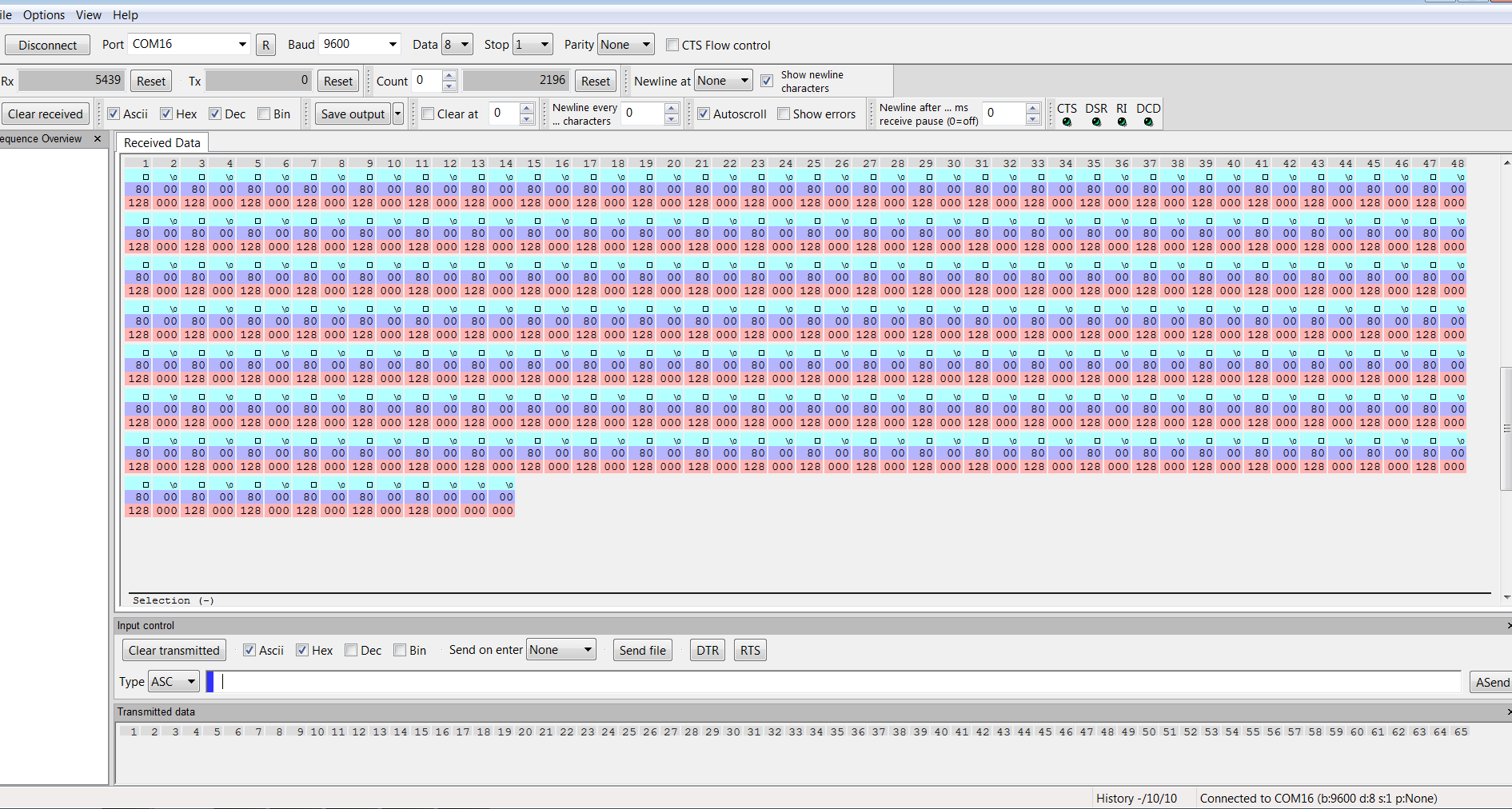Open the Options menu
The height and width of the screenshot is (809, 1512).
44,15
